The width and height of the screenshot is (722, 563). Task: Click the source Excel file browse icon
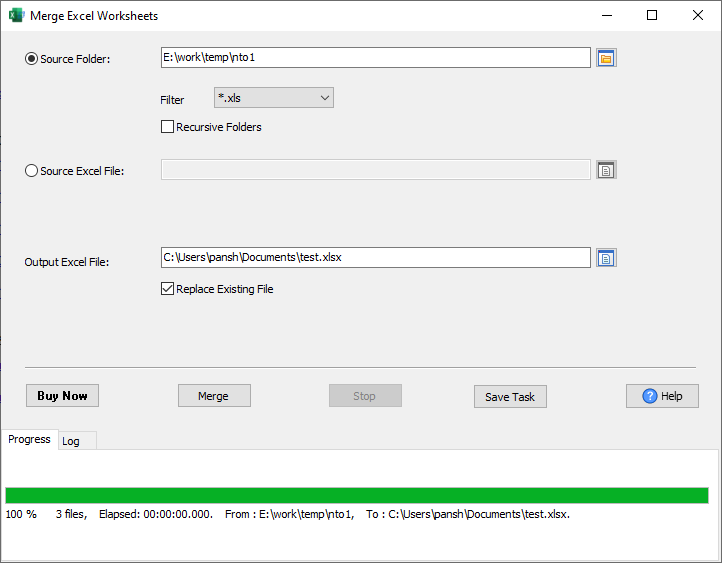606,170
